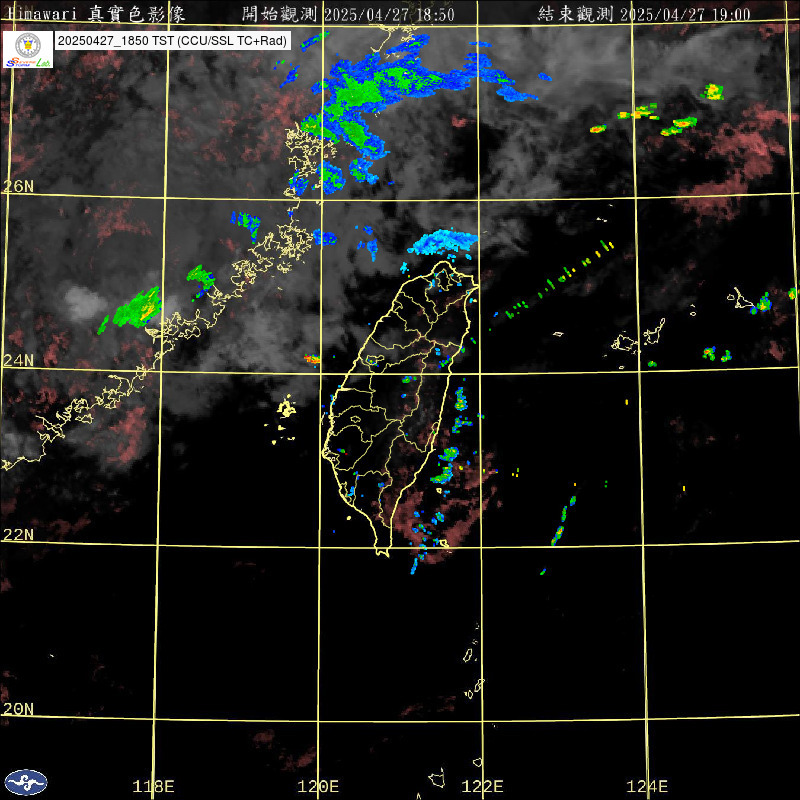Screen dimensions: 800x800
Task: Click the 118E longitude label
Action: coord(153,786)
